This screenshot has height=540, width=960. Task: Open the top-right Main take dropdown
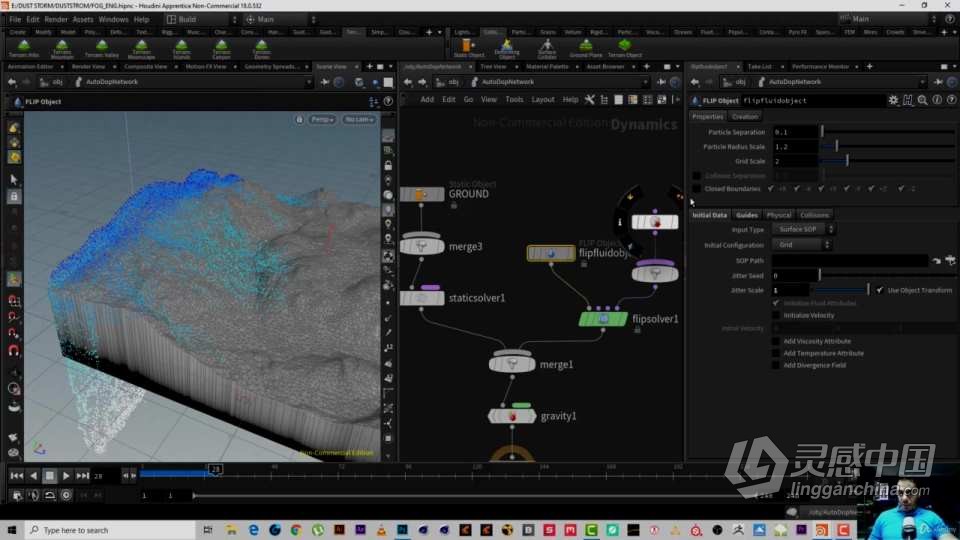pyautogui.click(x=888, y=19)
